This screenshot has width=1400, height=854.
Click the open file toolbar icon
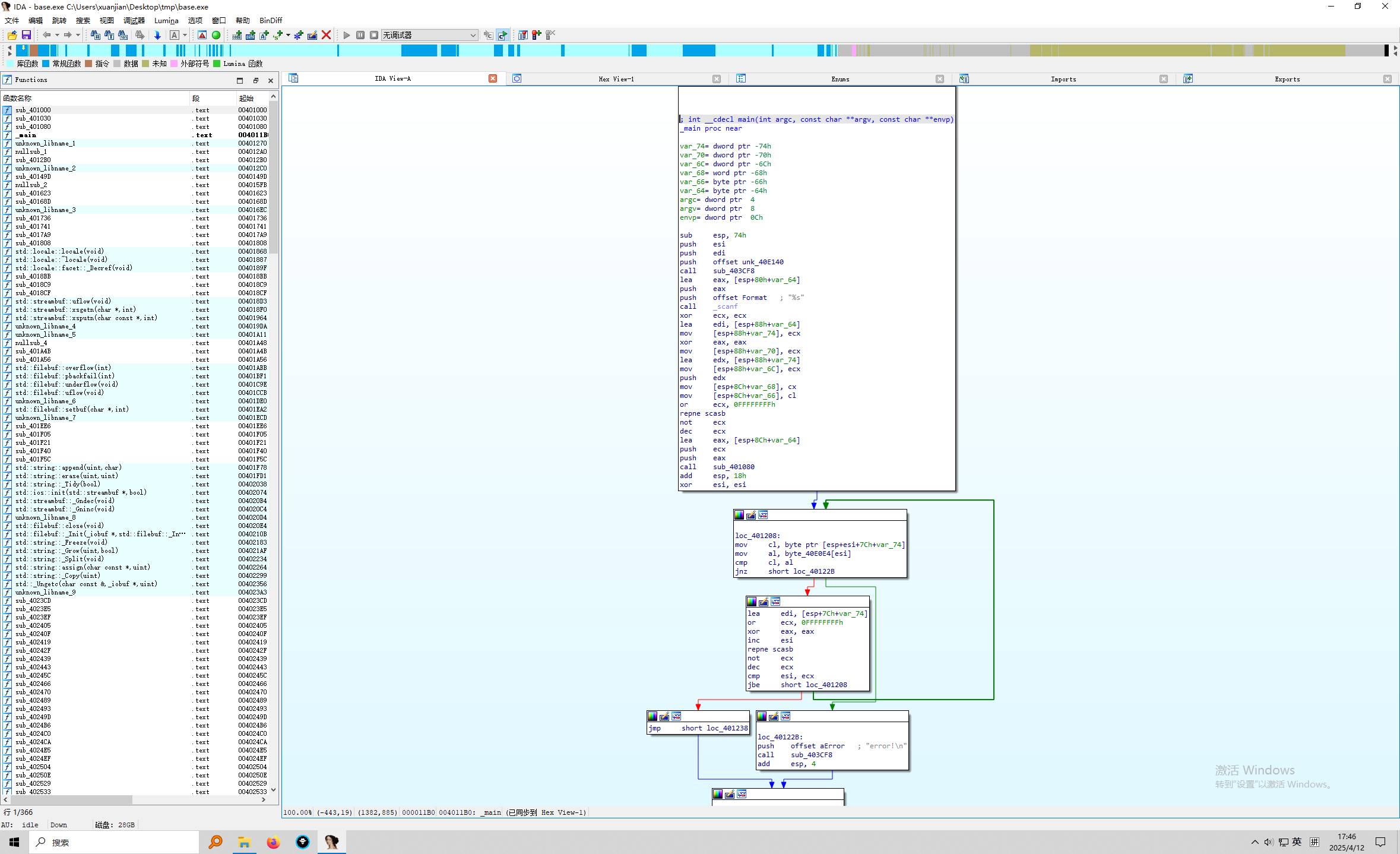click(12, 35)
